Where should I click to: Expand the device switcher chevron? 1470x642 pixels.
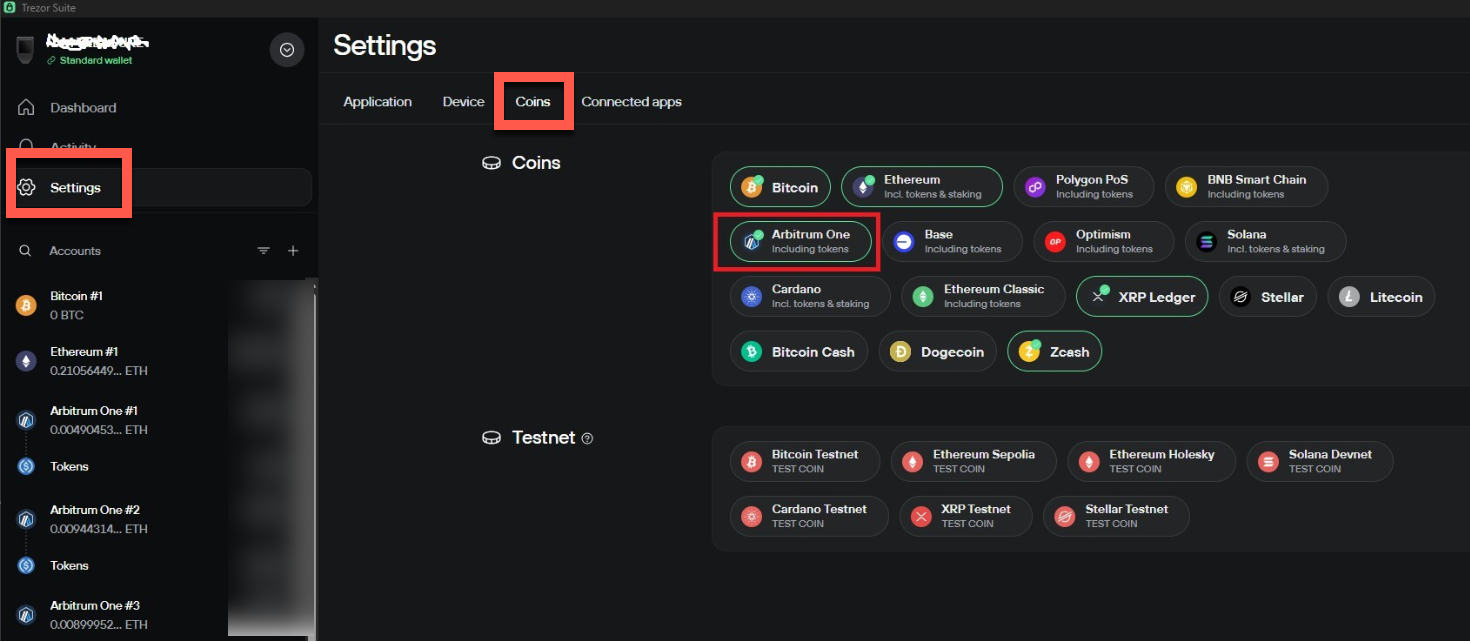click(287, 50)
